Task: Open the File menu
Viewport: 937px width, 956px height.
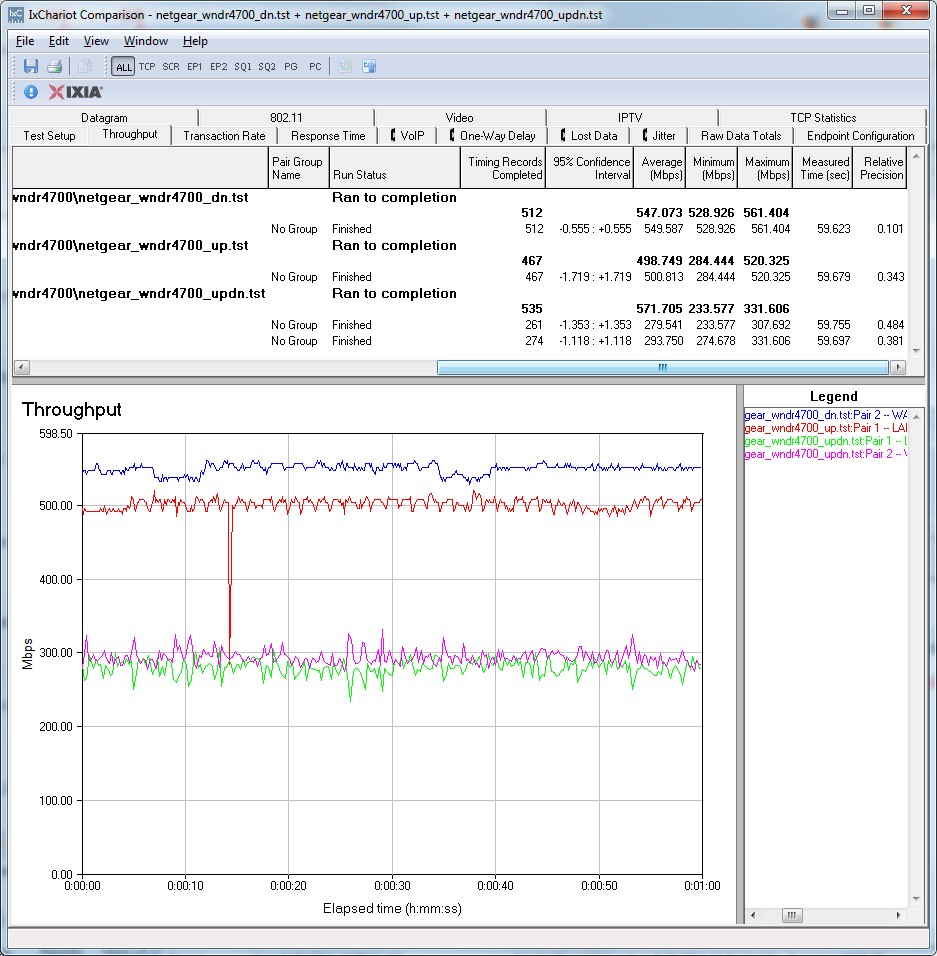Action: click(25, 41)
